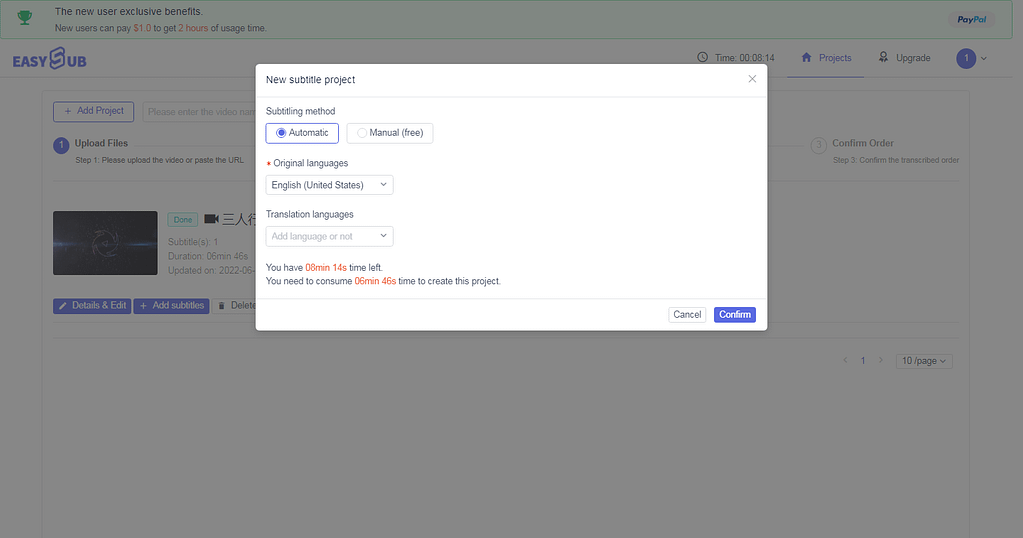Open the user avatar badge
Viewport: 1023px width, 538px height.
[x=966, y=58]
